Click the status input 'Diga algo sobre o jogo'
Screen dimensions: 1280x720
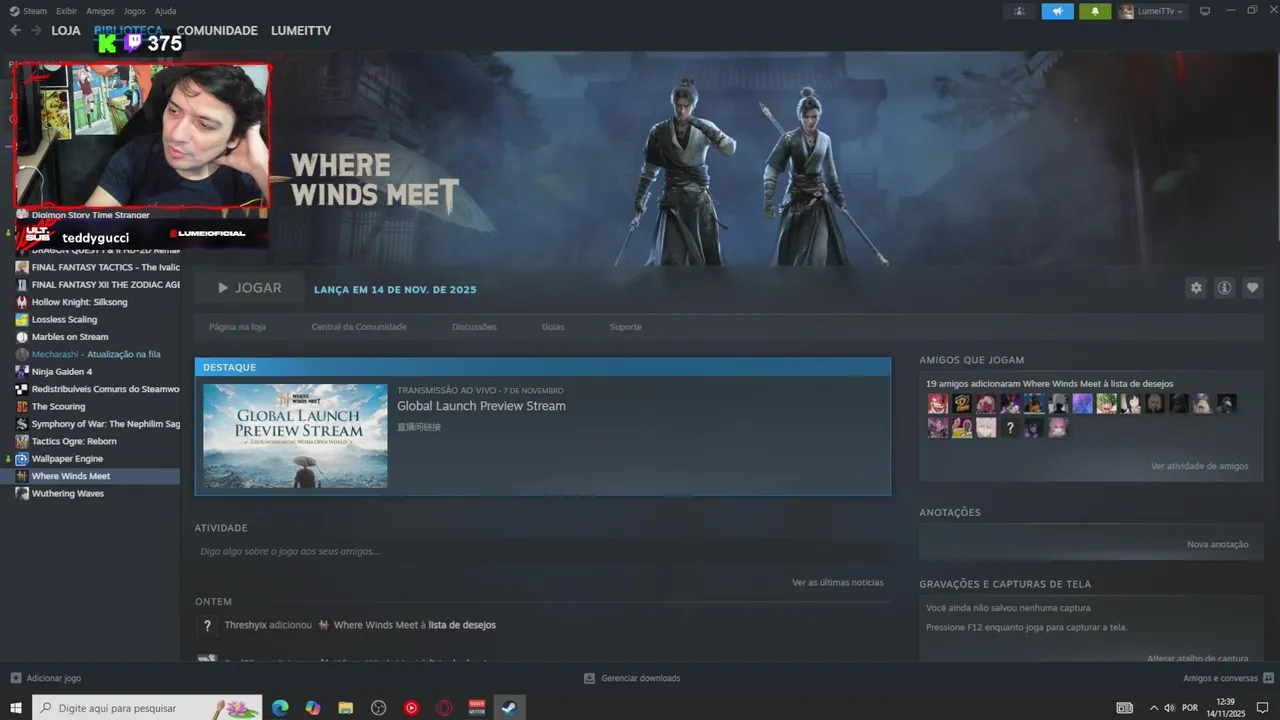(x=542, y=551)
